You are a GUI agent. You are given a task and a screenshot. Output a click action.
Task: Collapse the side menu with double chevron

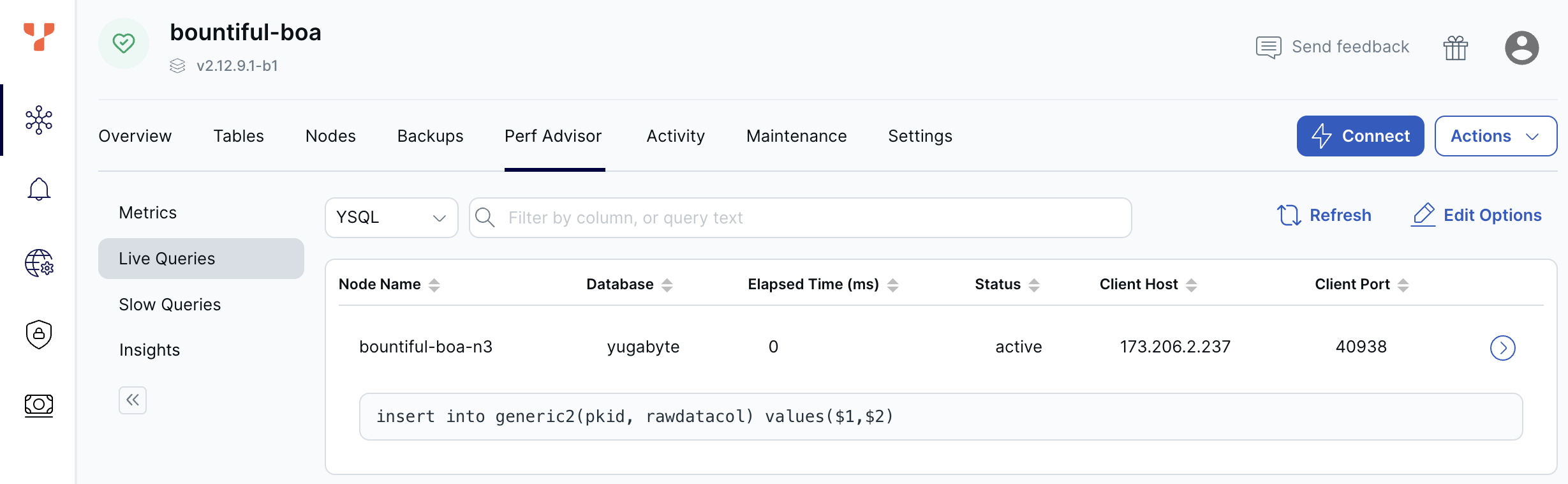pyautogui.click(x=133, y=400)
